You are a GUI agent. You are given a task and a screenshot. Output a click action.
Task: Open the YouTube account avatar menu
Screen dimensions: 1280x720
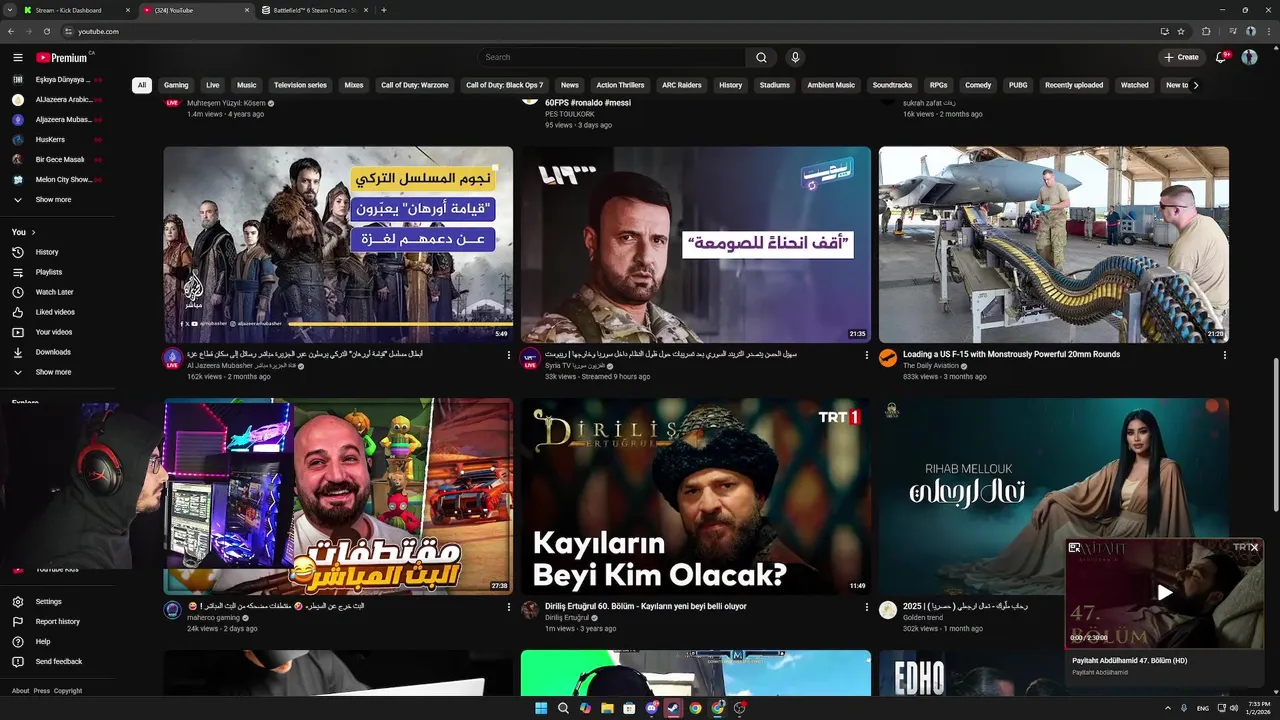pyautogui.click(x=1249, y=57)
